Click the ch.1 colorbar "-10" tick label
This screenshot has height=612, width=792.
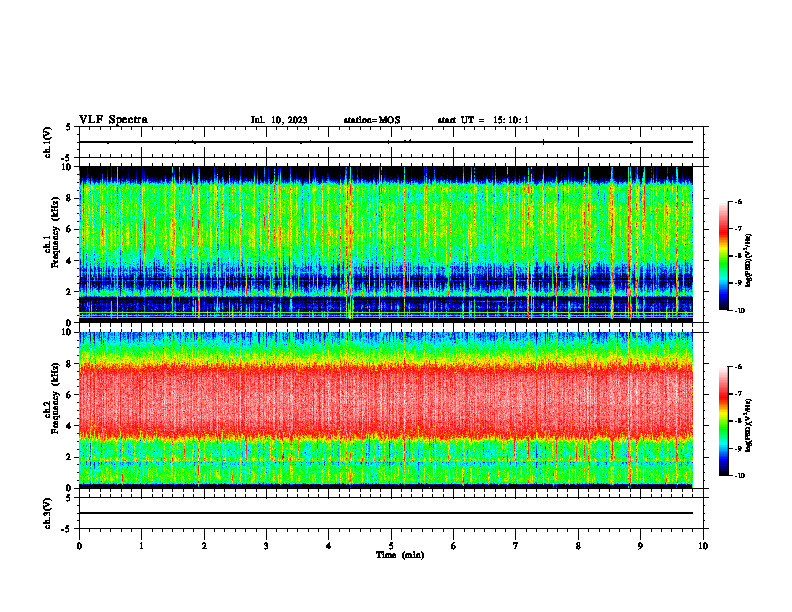coord(740,311)
